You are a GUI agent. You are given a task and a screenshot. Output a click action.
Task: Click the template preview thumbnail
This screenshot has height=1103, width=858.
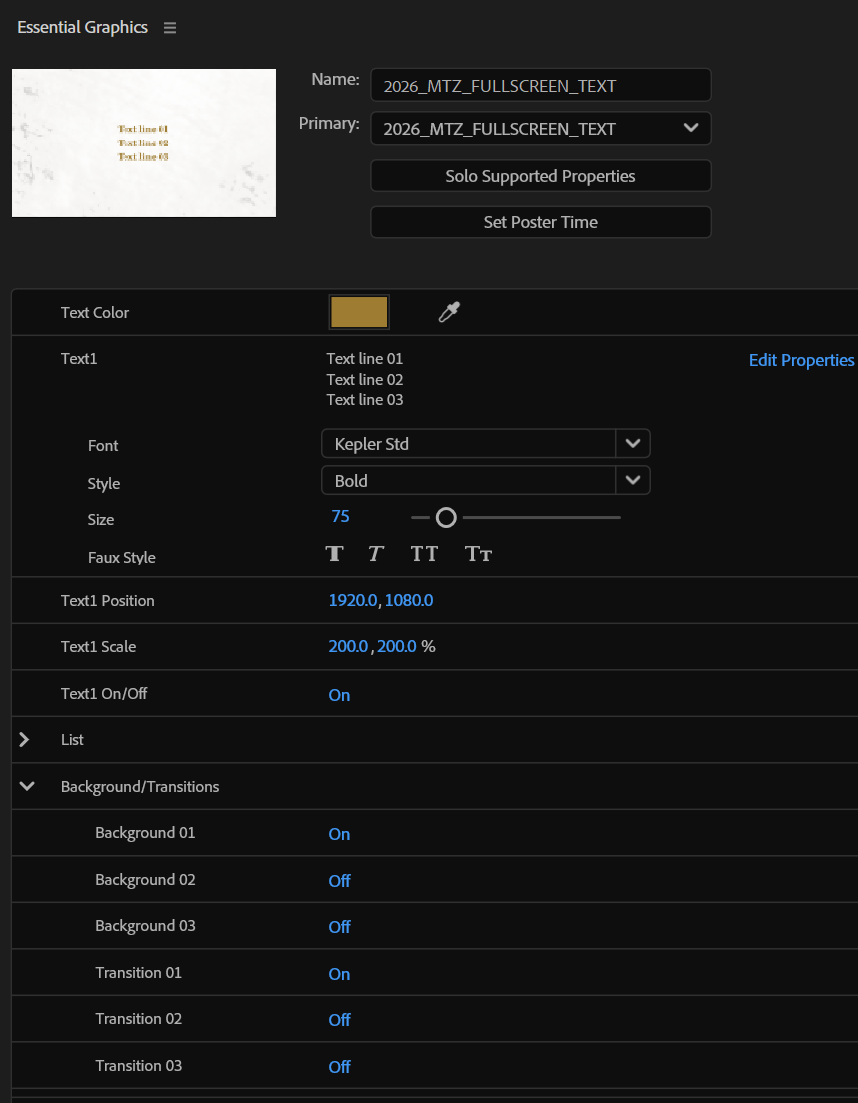(x=143, y=143)
